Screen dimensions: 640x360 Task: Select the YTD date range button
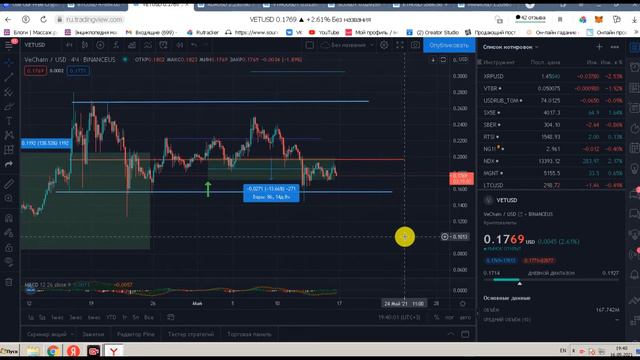(111, 317)
